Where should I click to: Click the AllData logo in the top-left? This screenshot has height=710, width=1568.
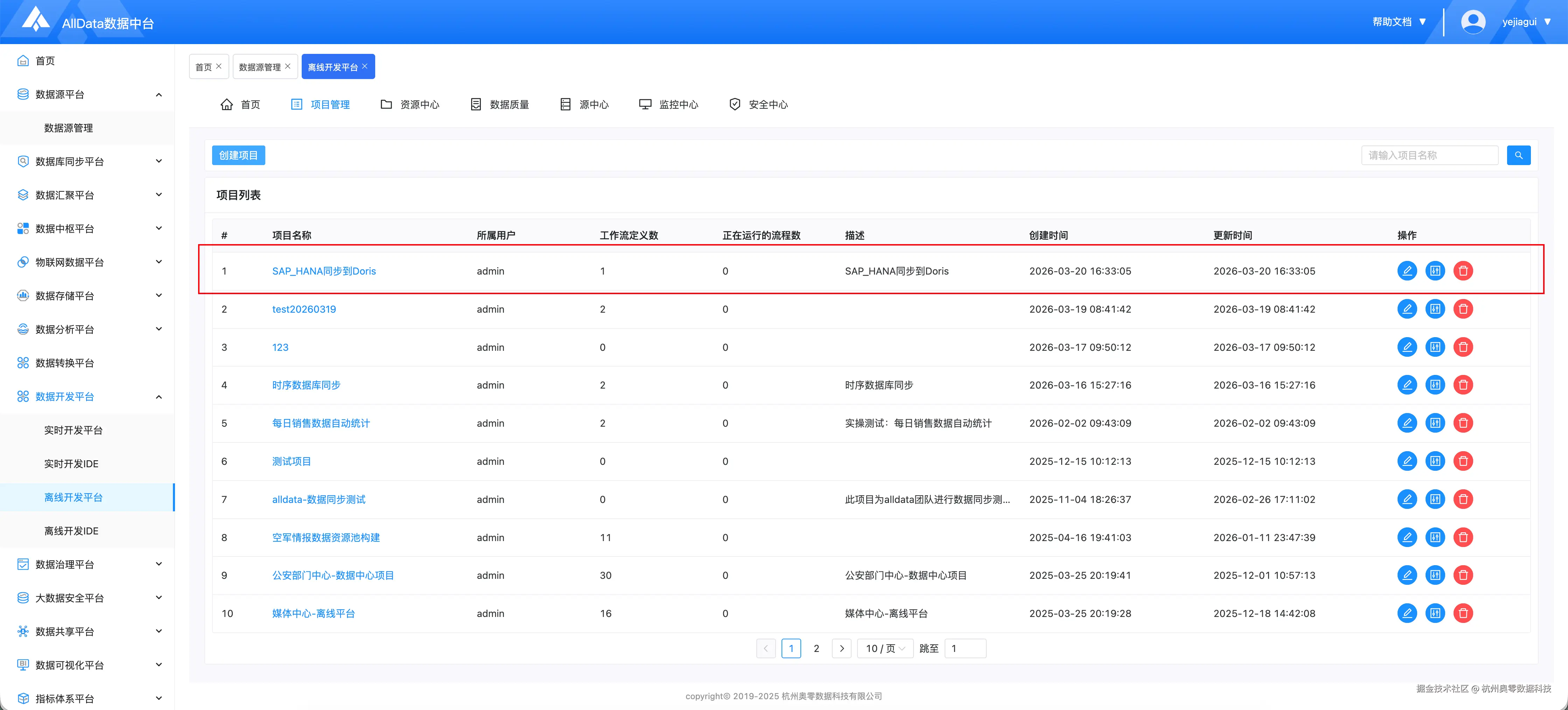click(x=36, y=20)
